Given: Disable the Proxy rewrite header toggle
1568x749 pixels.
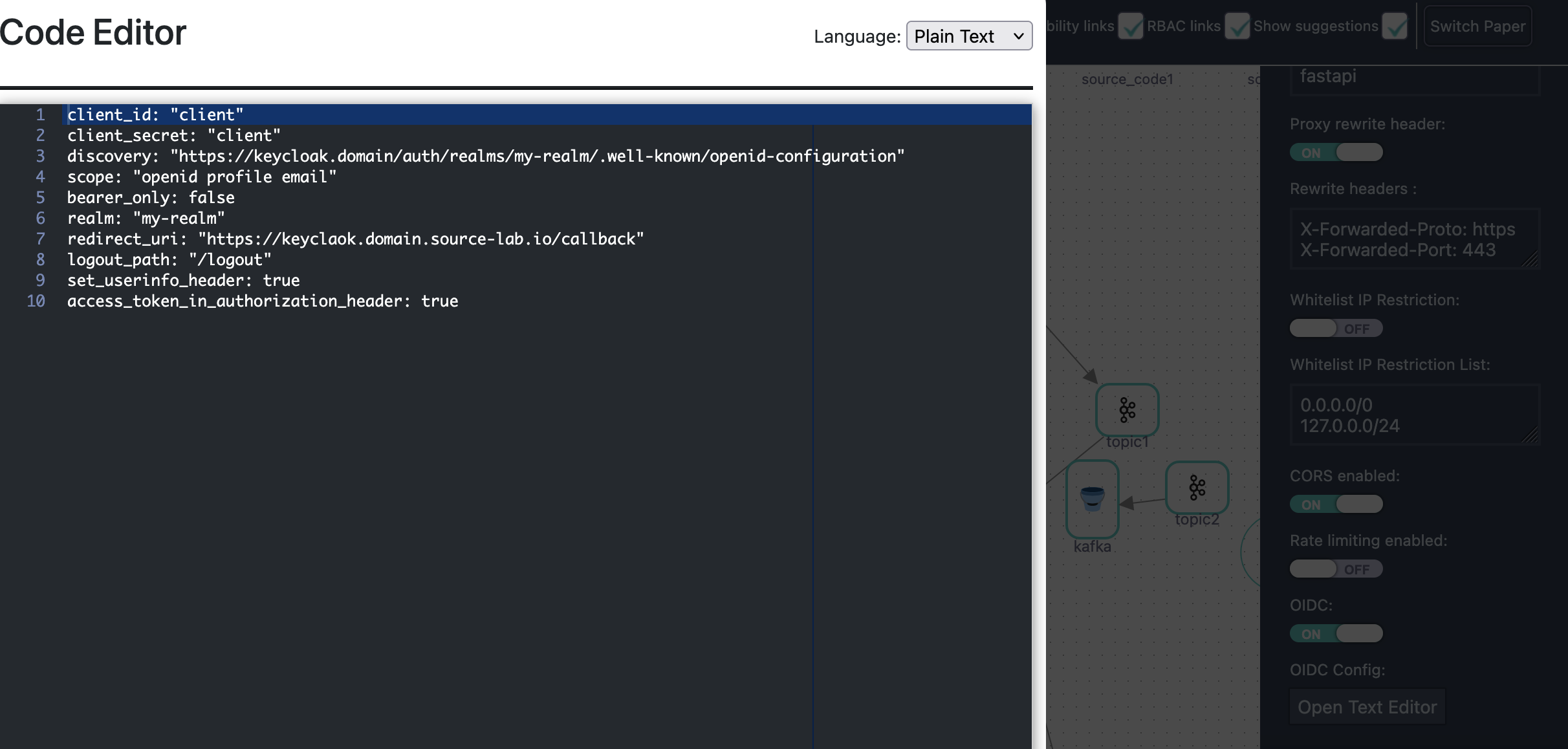Looking at the screenshot, I should (x=1336, y=152).
